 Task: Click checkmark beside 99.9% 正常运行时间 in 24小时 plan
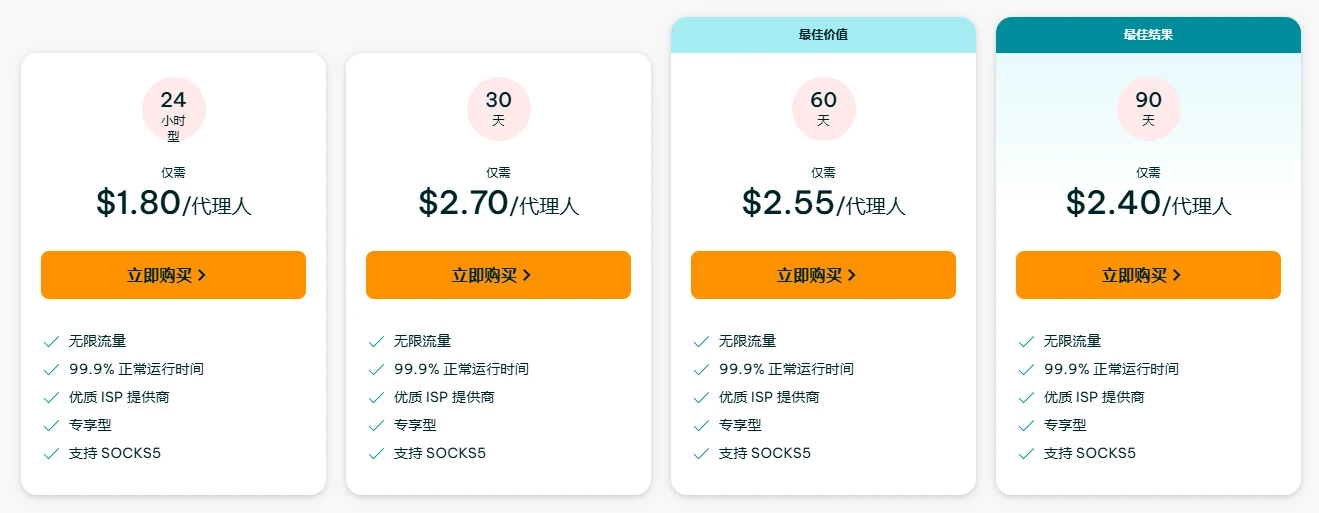(51, 370)
